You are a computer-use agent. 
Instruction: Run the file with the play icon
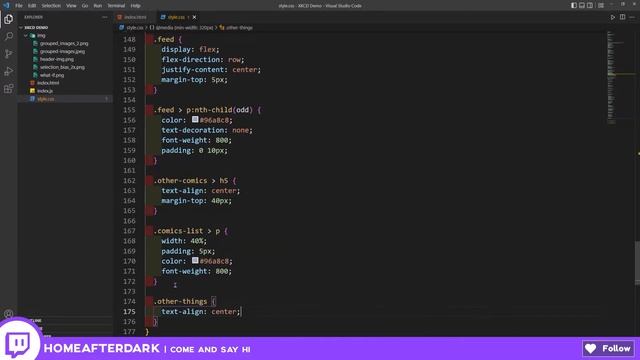click(x=613, y=17)
